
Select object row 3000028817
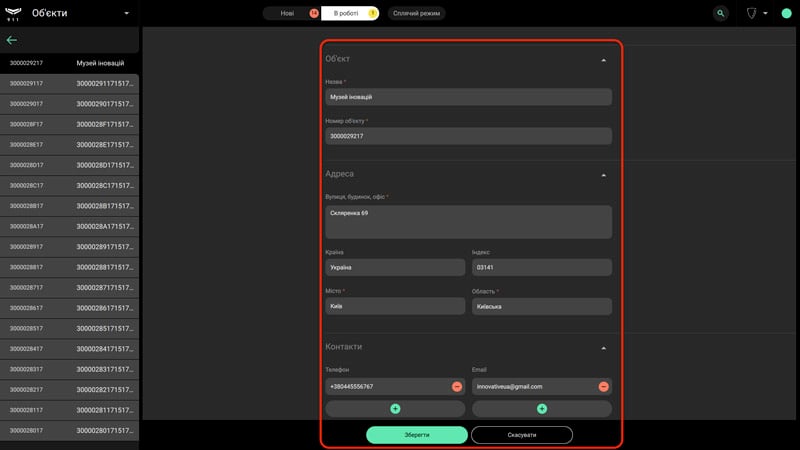(69, 267)
